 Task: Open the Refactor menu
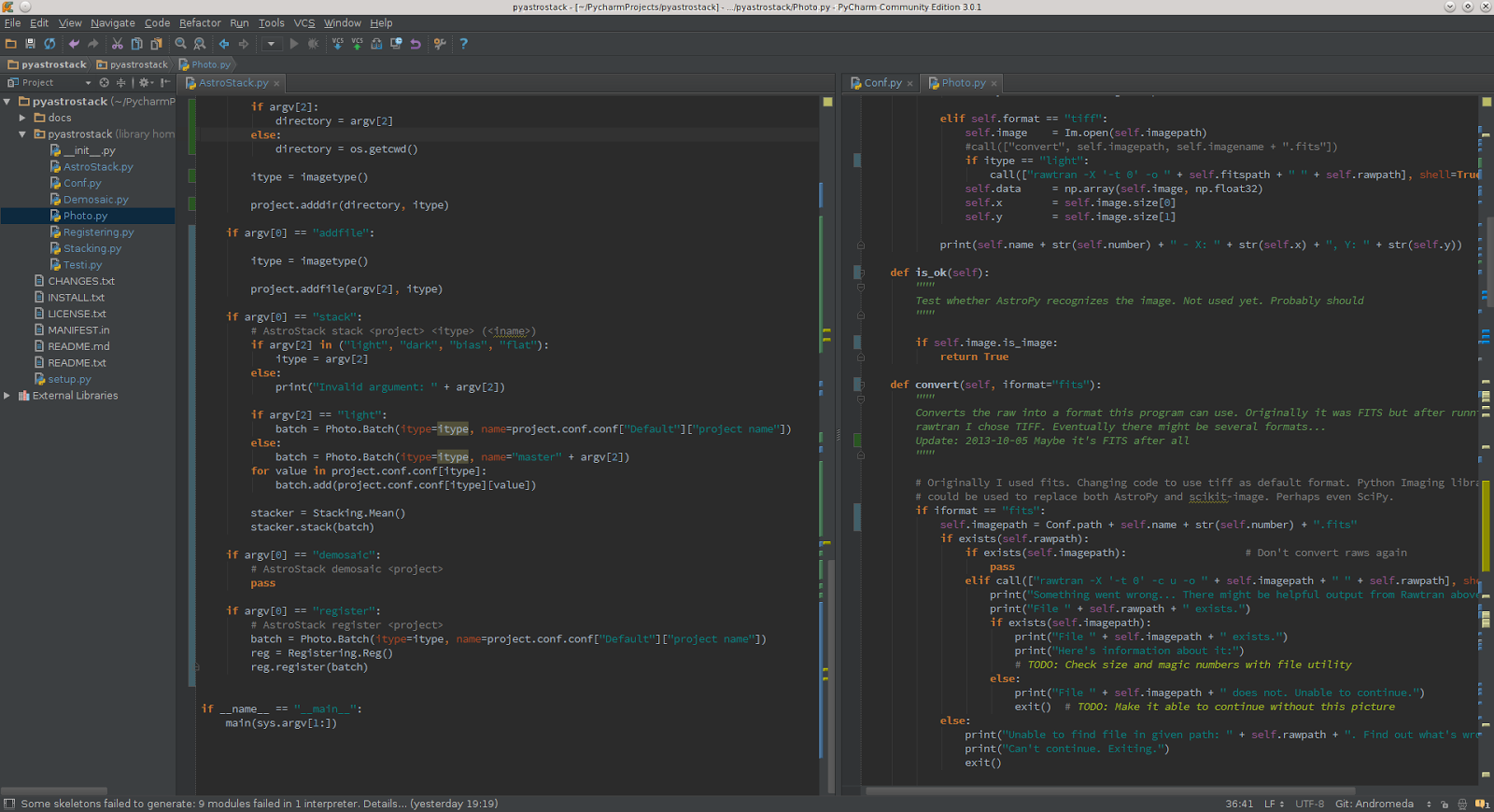[200, 23]
